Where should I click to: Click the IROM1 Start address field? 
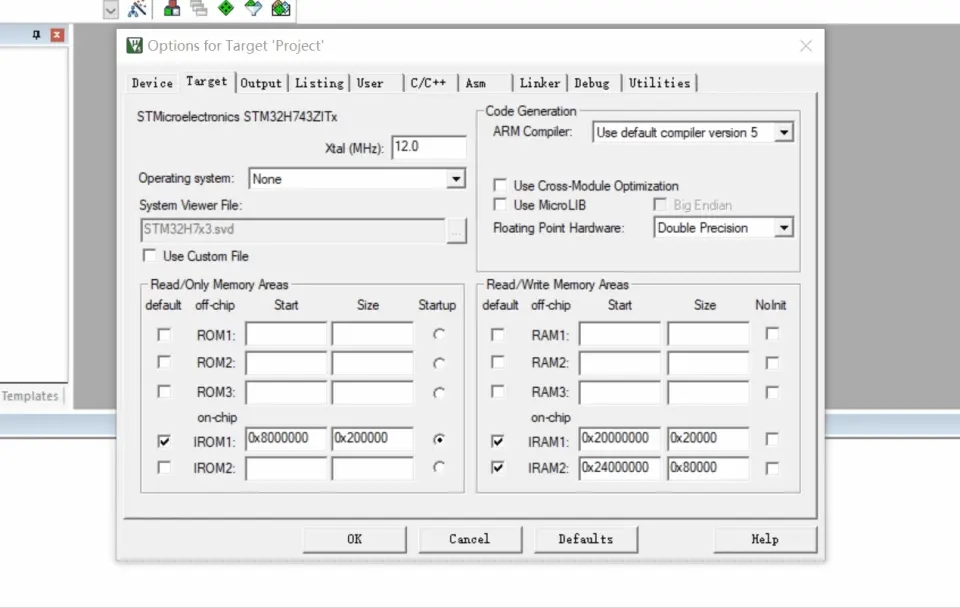286,438
